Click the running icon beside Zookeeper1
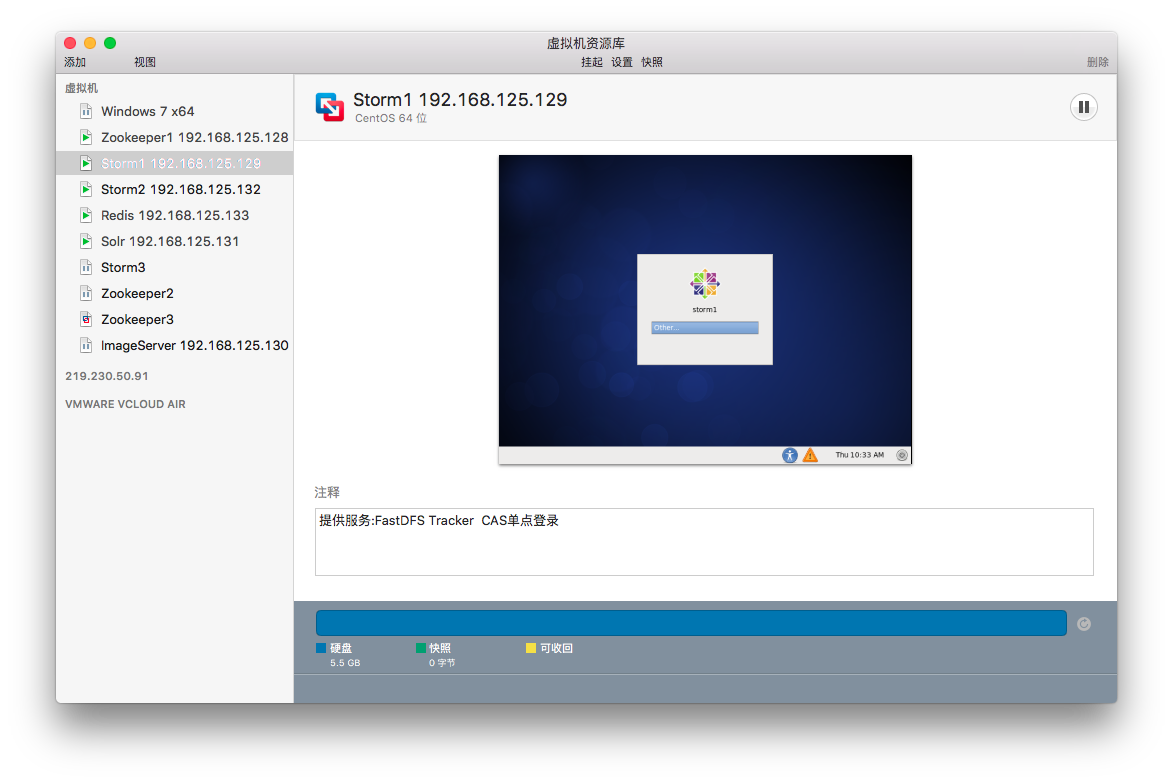The height and width of the screenshot is (783, 1173). (x=86, y=137)
